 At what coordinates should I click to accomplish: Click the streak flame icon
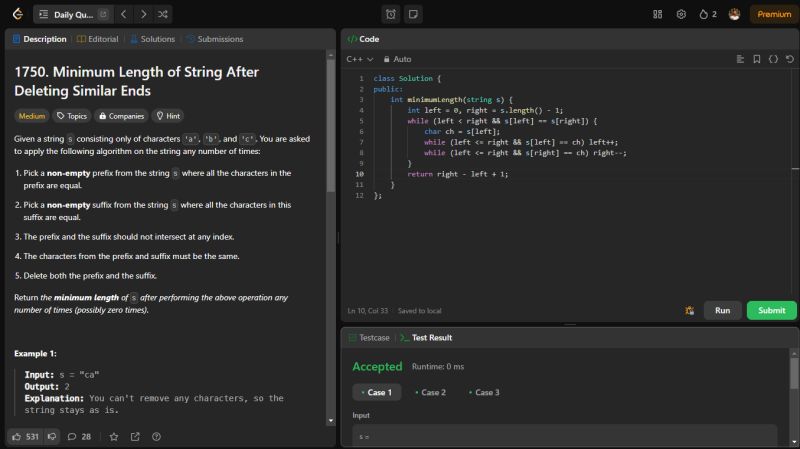coord(705,14)
